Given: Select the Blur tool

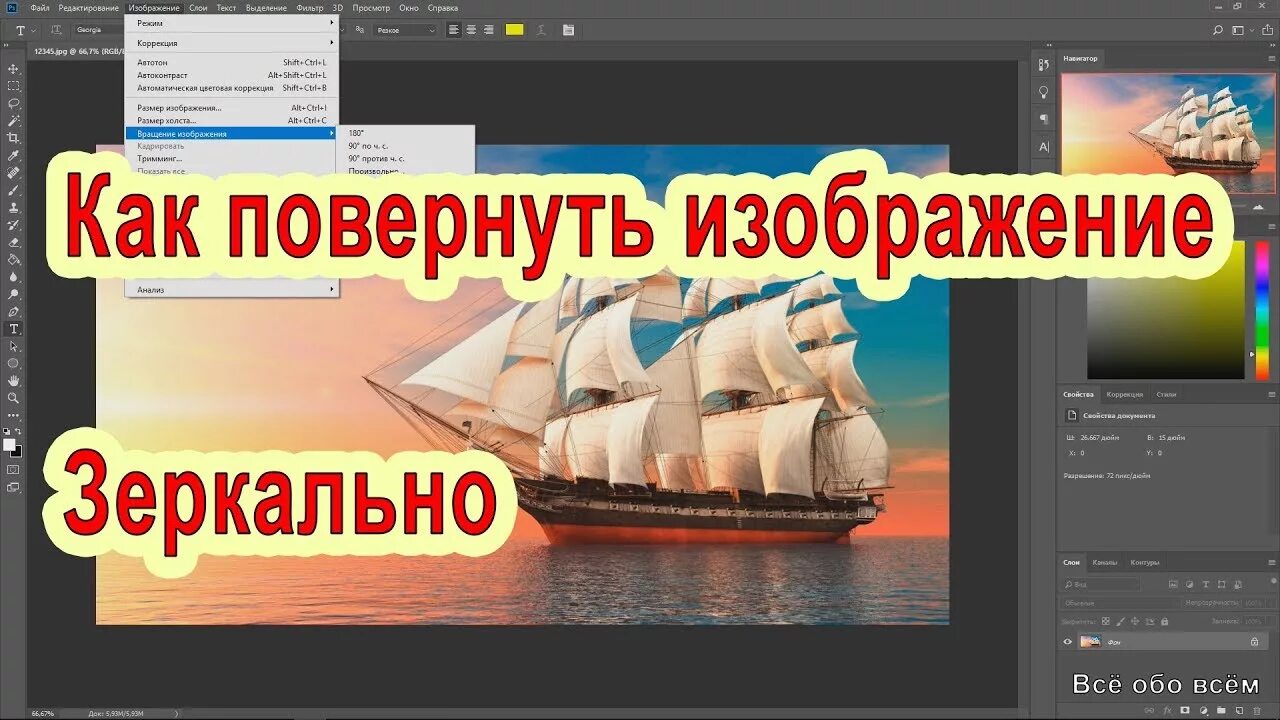Looking at the screenshot, I should pos(13,276).
